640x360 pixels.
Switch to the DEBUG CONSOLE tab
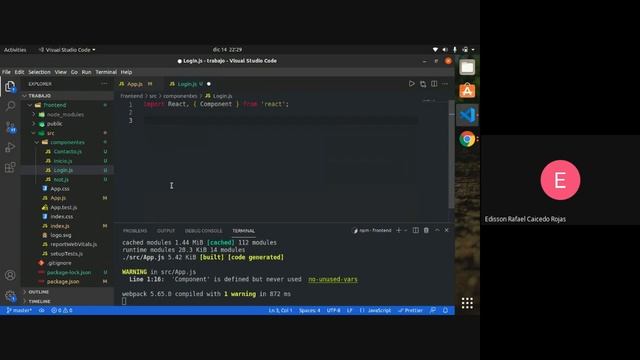(x=203, y=231)
